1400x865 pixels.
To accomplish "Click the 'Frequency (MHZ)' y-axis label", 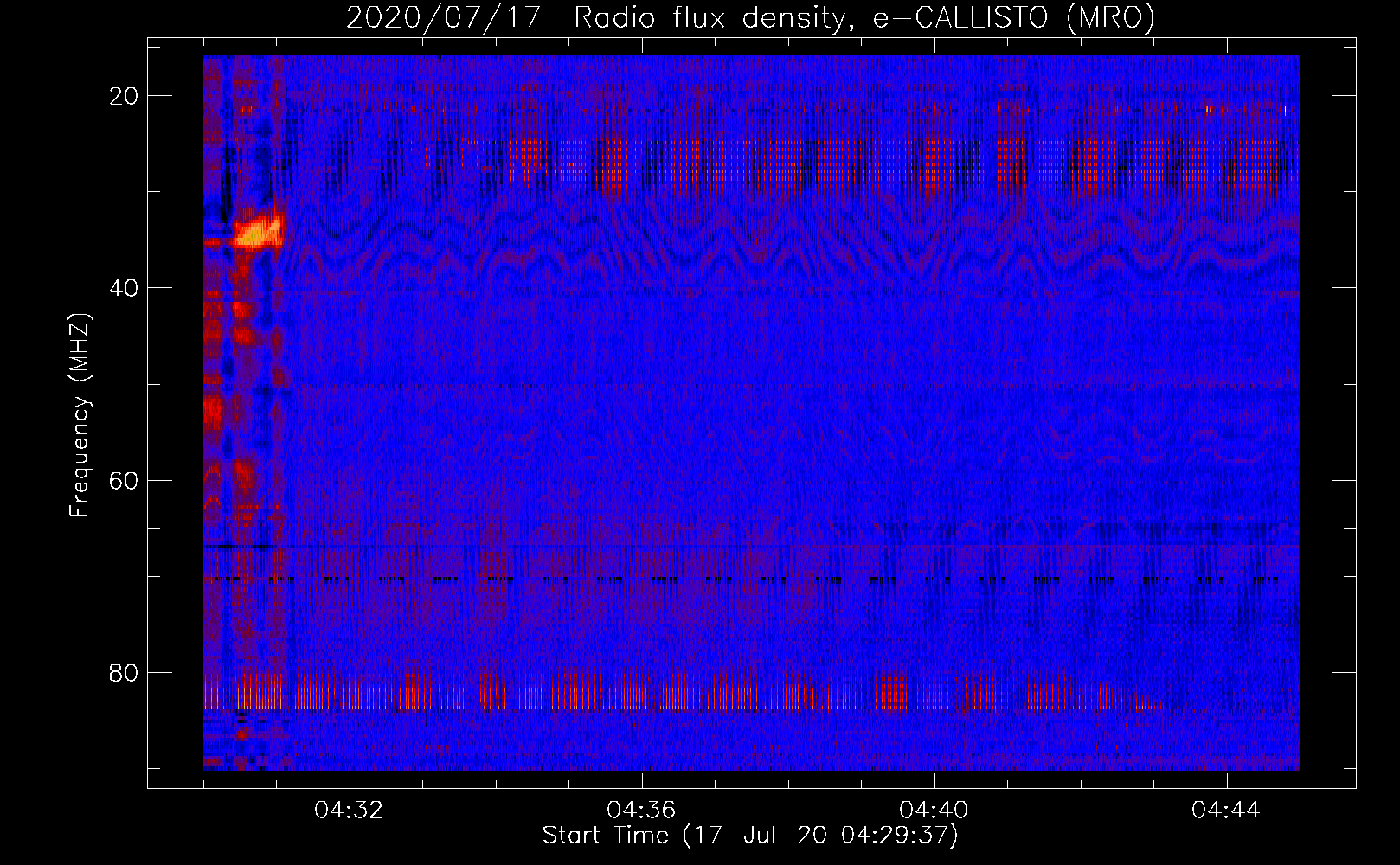I will [x=80, y=415].
